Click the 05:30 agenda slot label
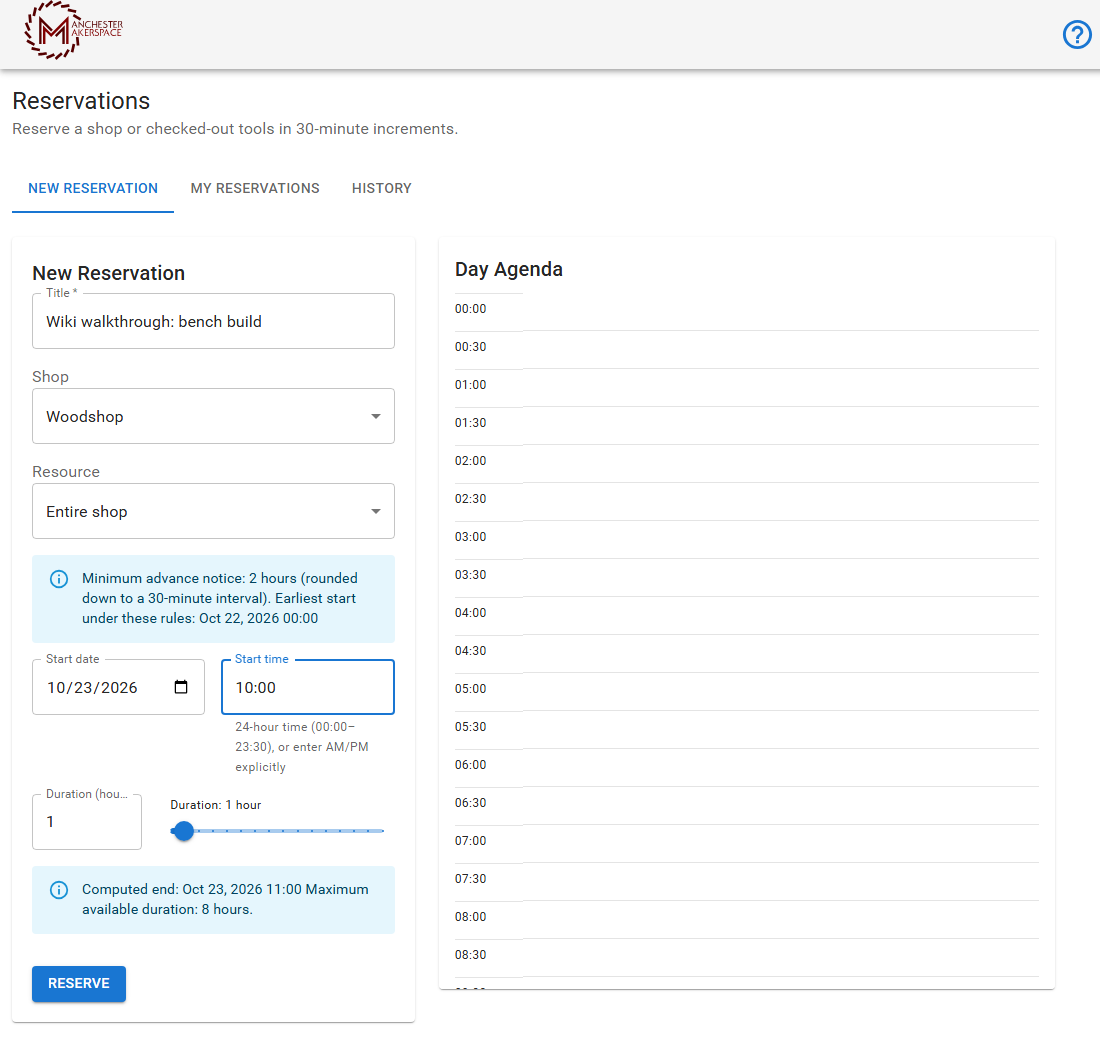1100x1040 pixels. click(x=470, y=726)
